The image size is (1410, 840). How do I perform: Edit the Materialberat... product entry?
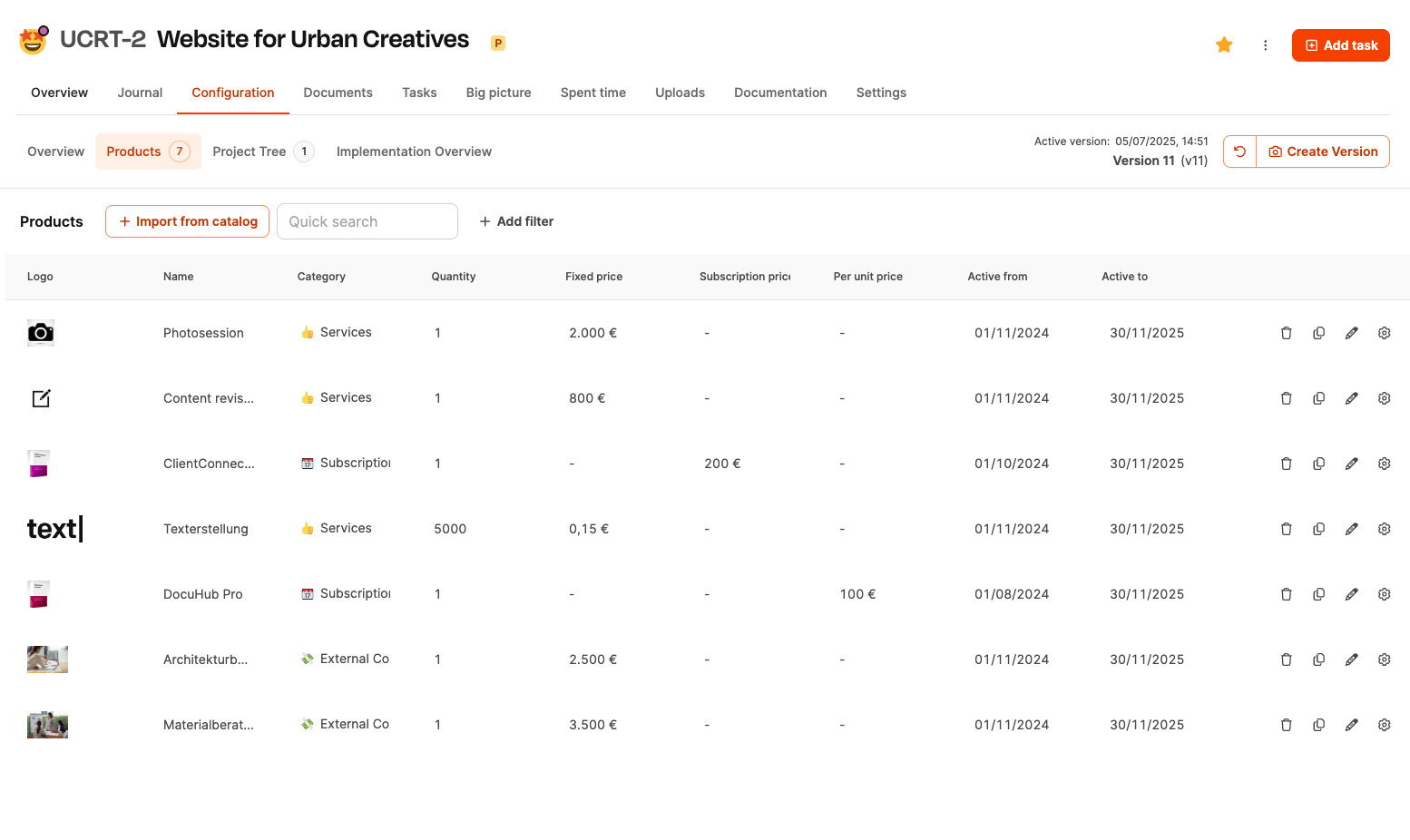click(x=1351, y=725)
